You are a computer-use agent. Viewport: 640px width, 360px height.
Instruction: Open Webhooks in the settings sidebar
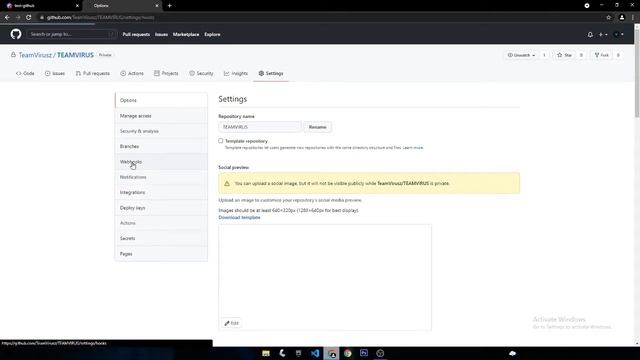point(161,162)
